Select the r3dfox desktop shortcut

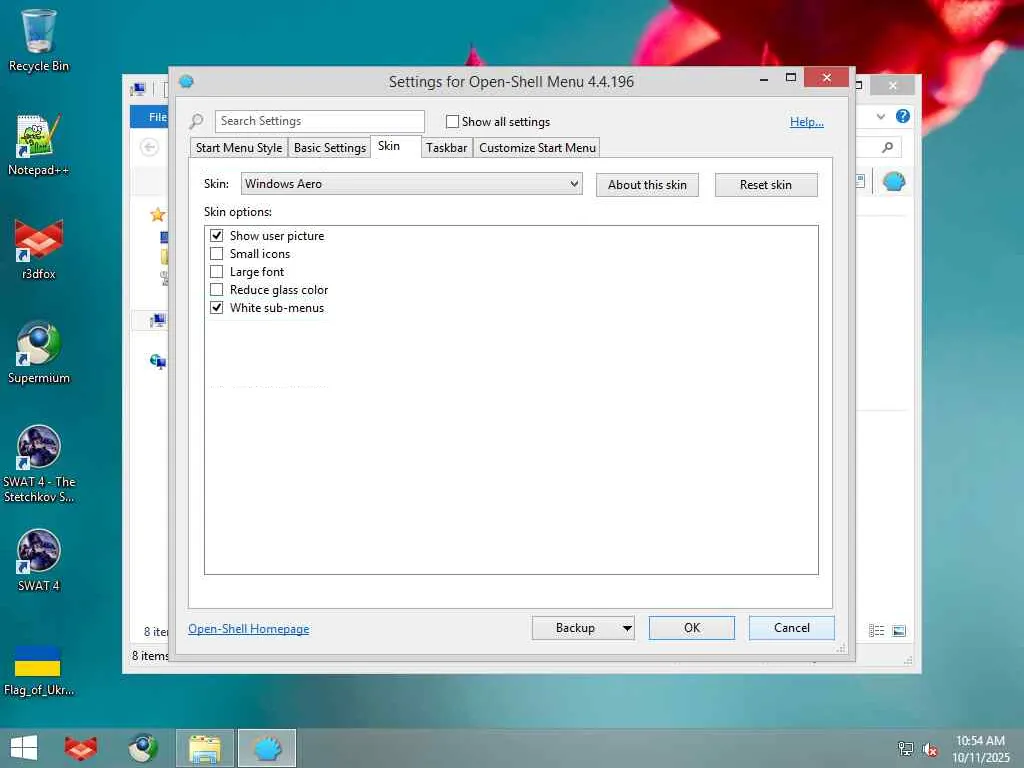[x=39, y=249]
